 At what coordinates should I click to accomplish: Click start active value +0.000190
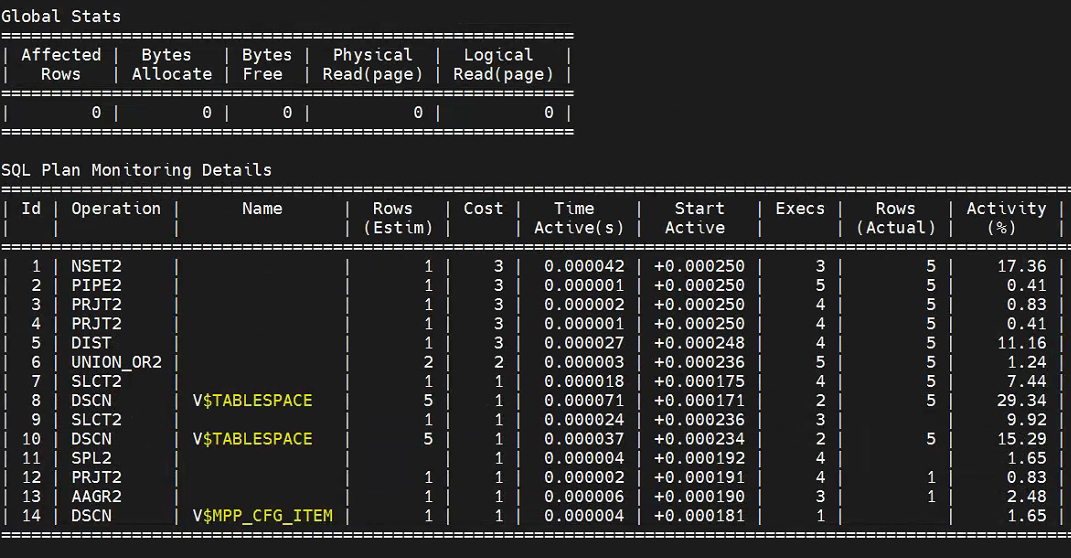(699, 497)
